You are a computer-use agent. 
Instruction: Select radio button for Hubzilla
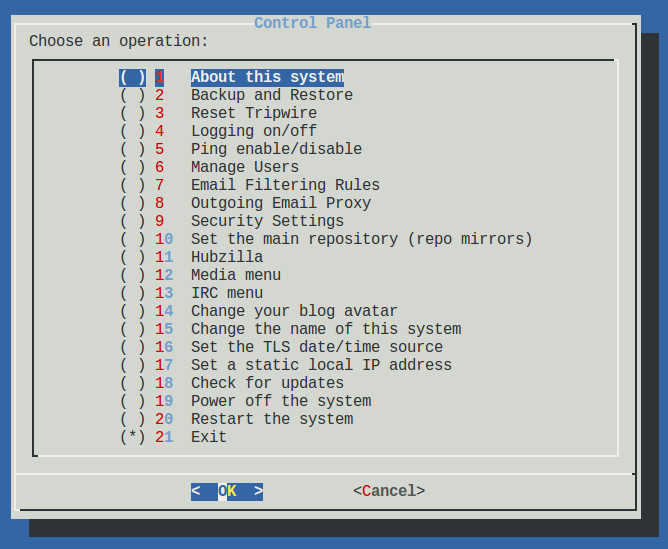coord(132,257)
